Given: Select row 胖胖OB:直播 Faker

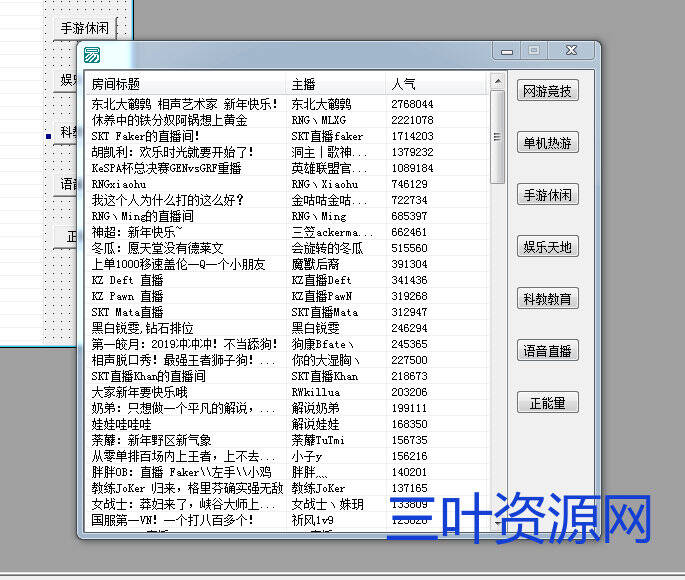Looking at the screenshot, I should pyautogui.click(x=286, y=473).
